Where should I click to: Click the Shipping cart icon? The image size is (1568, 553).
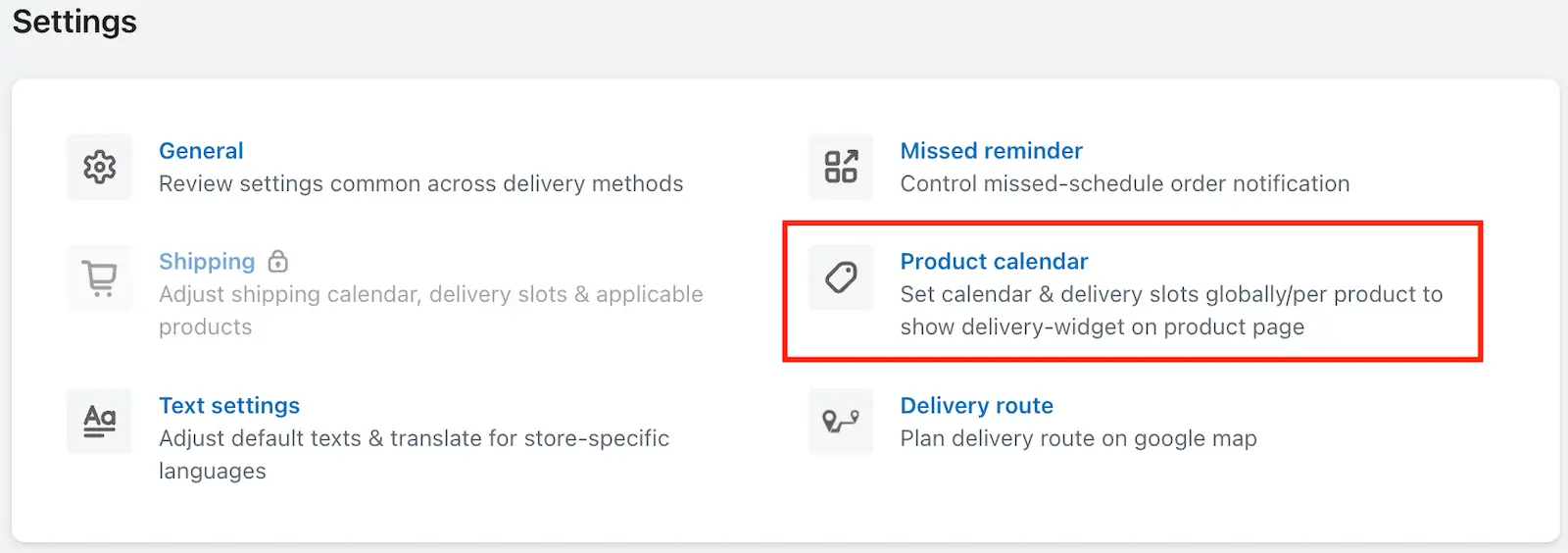pyautogui.click(x=99, y=277)
